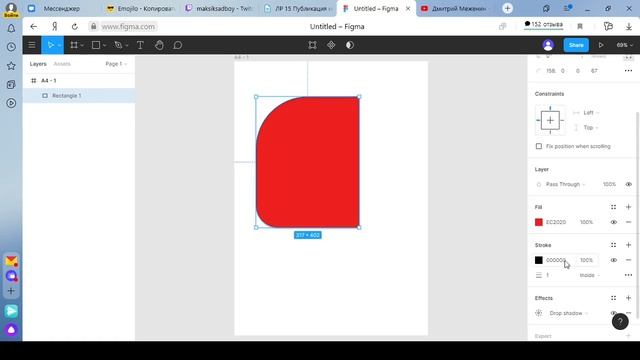Toggle layer visibility eye in Layer section
This screenshot has height=360, width=640.
click(629, 184)
